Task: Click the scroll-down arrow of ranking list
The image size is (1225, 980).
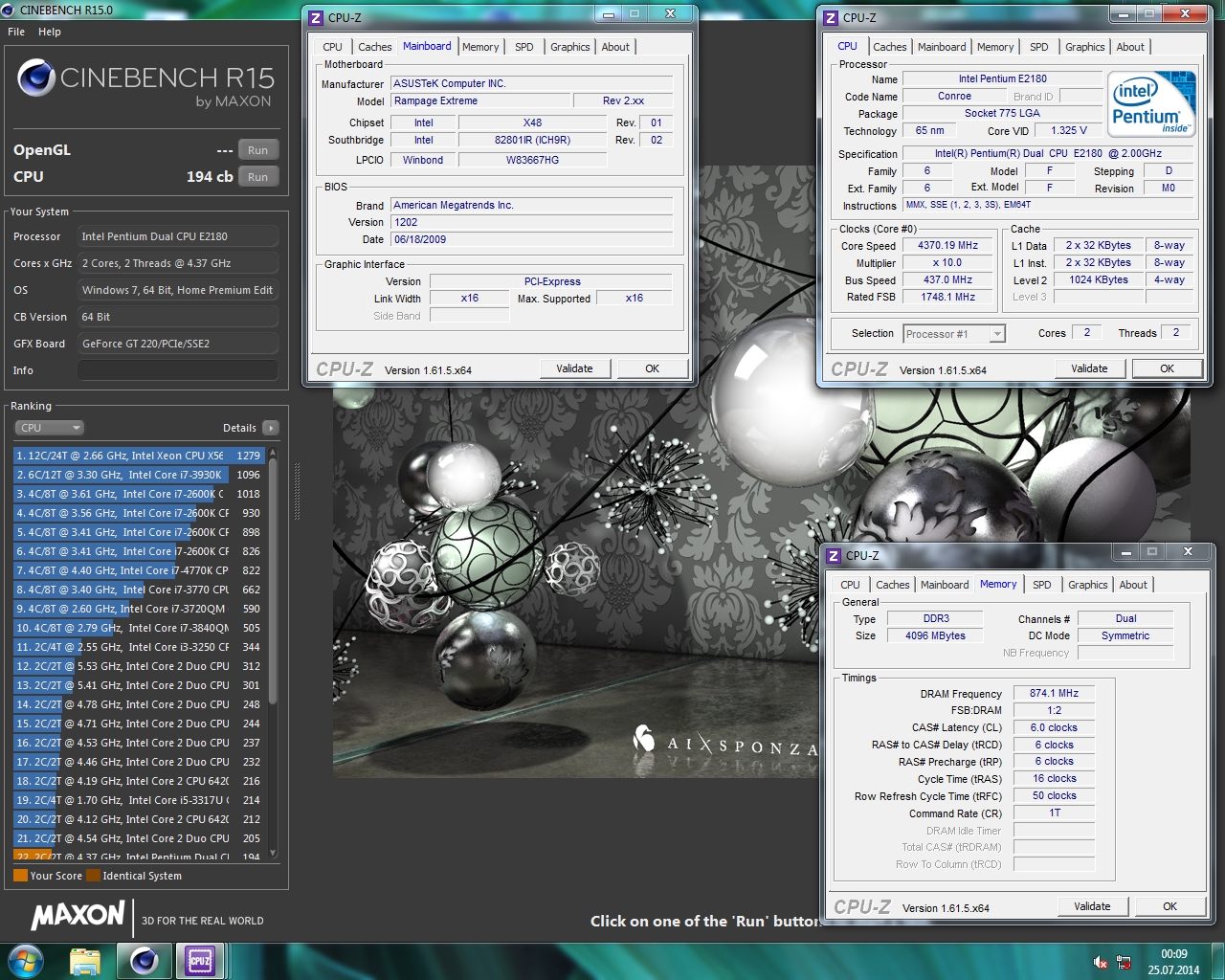Action: pyautogui.click(x=273, y=854)
